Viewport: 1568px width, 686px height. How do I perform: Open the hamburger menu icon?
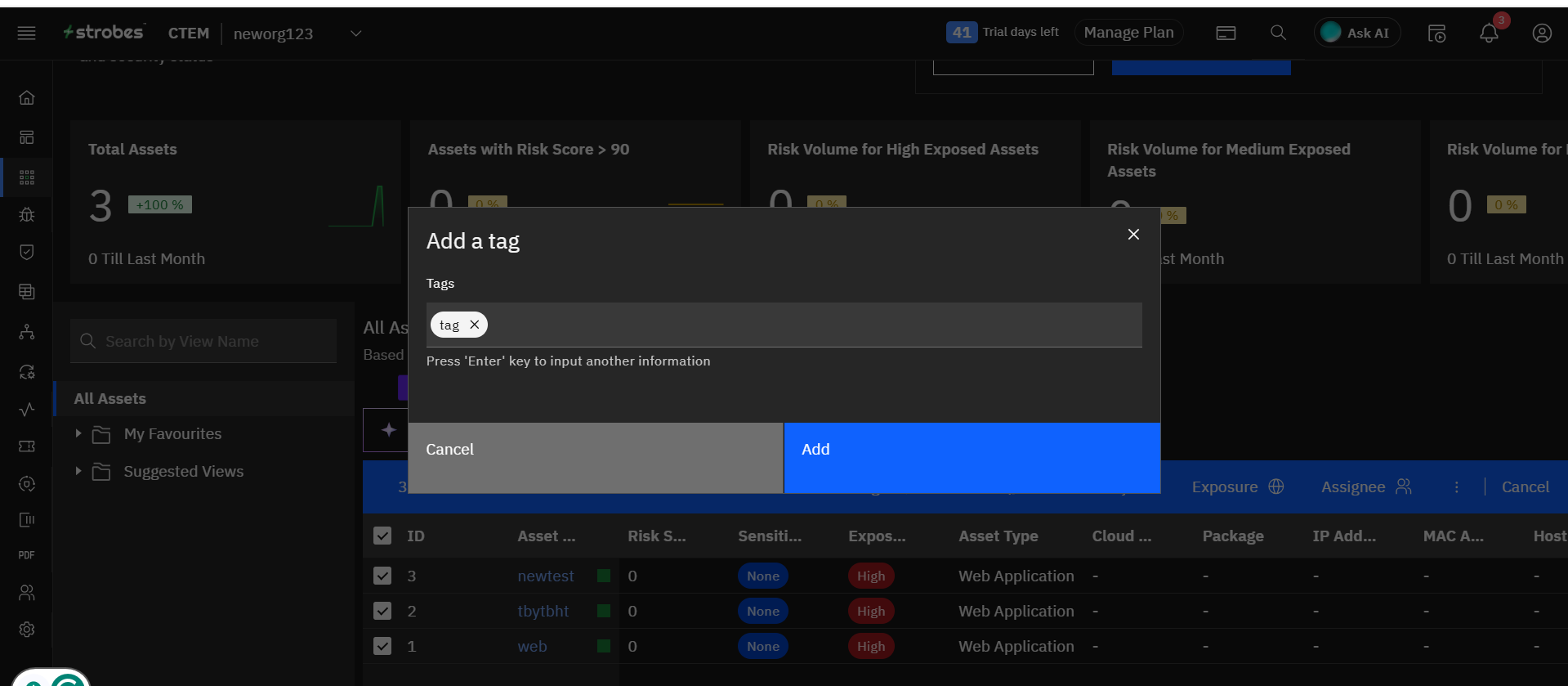(27, 34)
